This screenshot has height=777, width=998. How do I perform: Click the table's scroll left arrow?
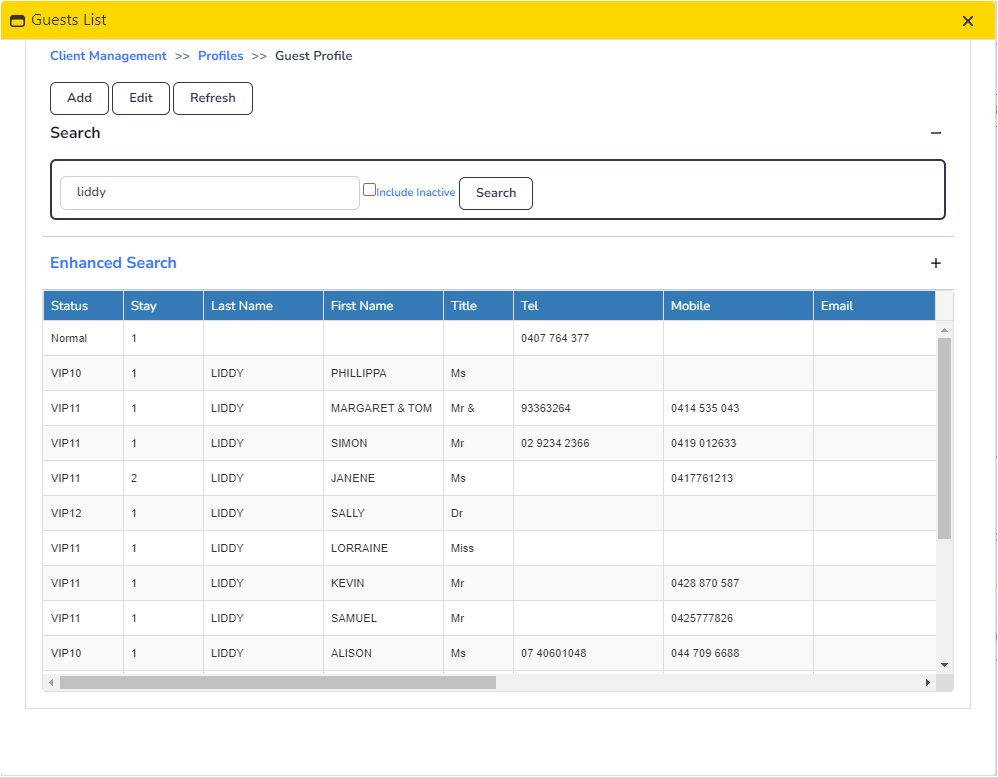pyautogui.click(x=51, y=683)
